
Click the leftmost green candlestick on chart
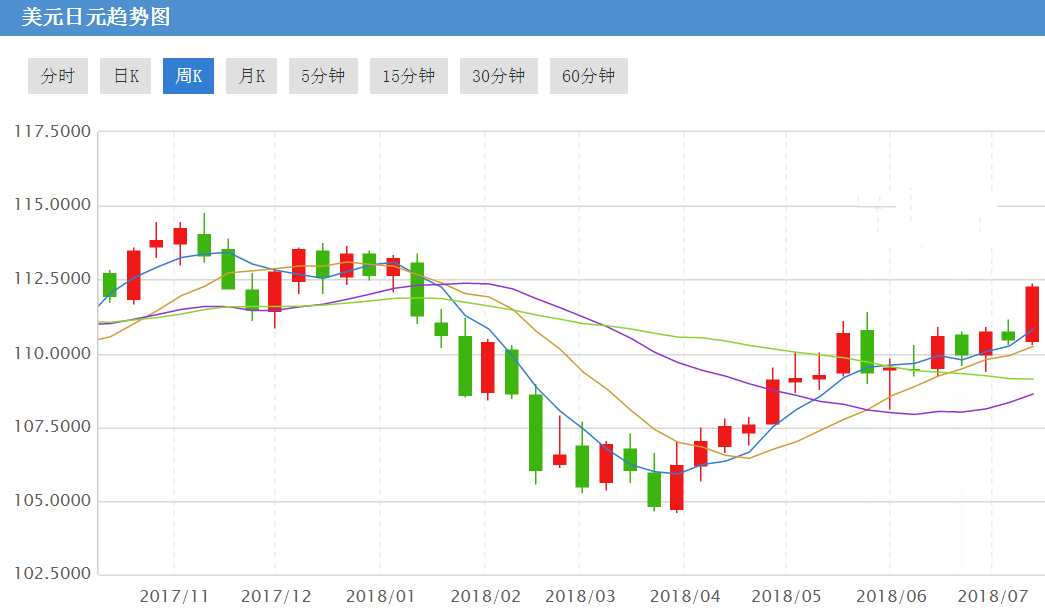(x=110, y=285)
